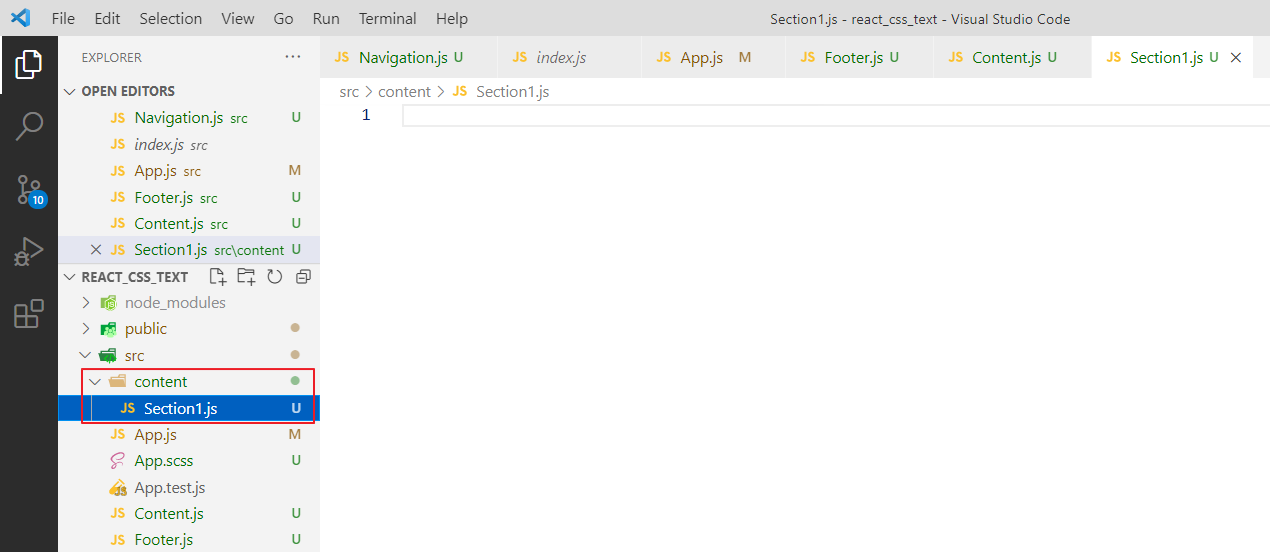Screen dimensions: 1270x552
Task: Click the New Folder icon in explorer
Action: [246, 277]
